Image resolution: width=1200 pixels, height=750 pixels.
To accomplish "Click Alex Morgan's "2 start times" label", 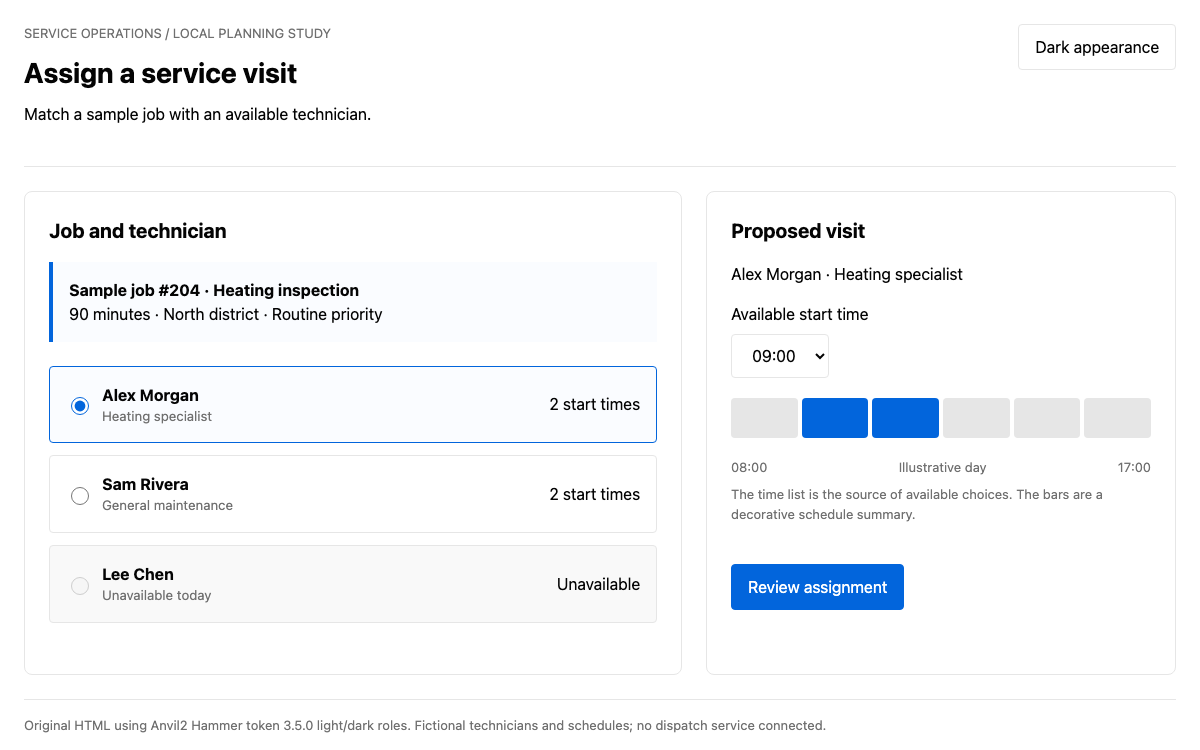I will [x=594, y=404].
